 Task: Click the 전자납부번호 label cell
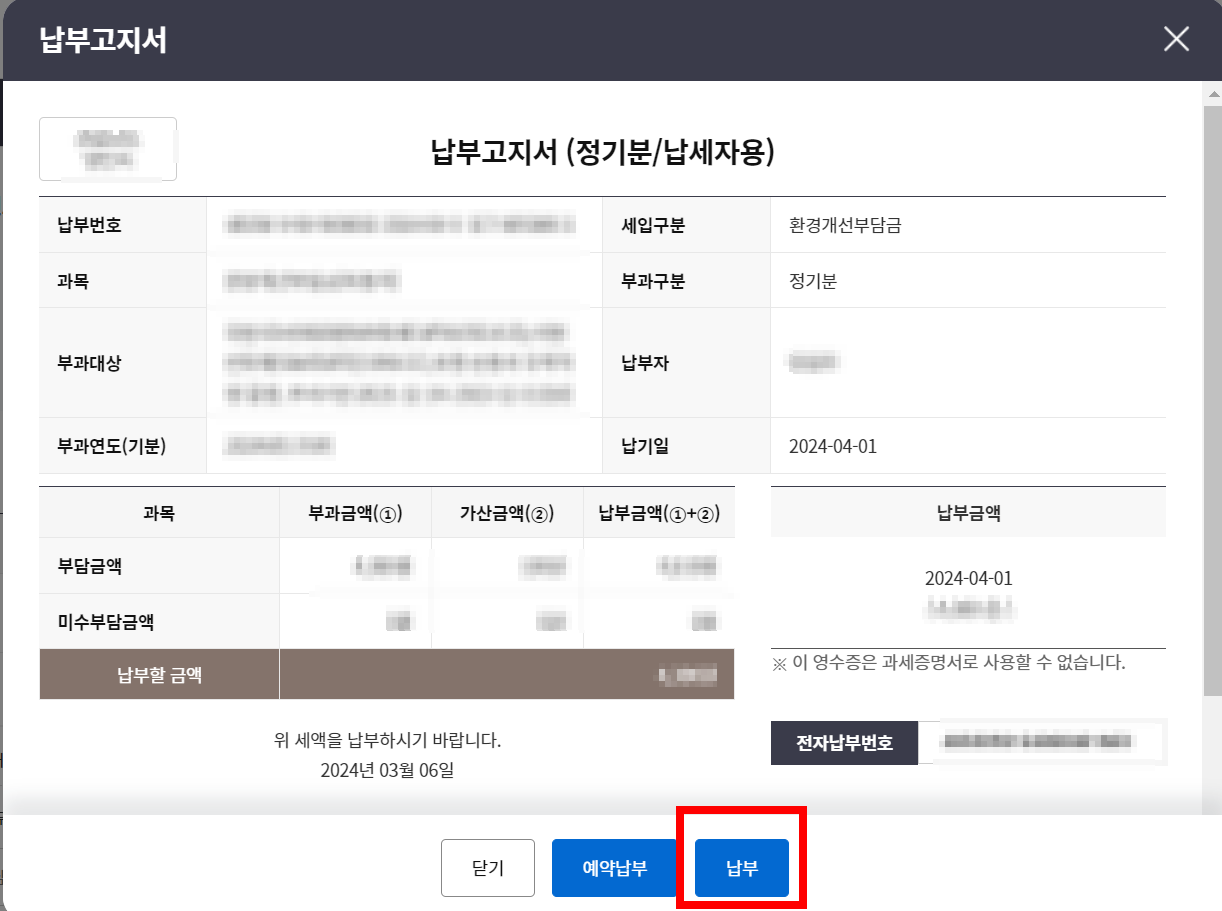click(x=843, y=743)
